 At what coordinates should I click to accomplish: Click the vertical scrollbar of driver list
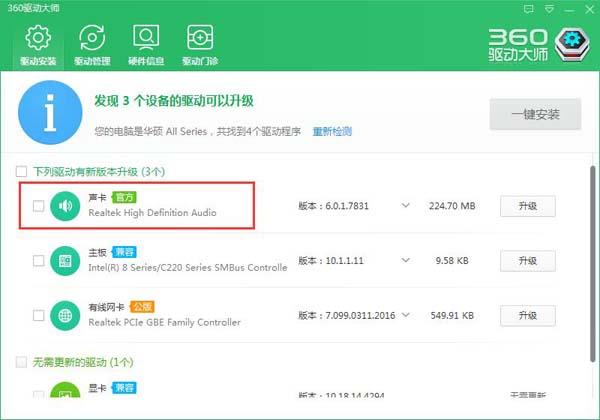[592, 264]
